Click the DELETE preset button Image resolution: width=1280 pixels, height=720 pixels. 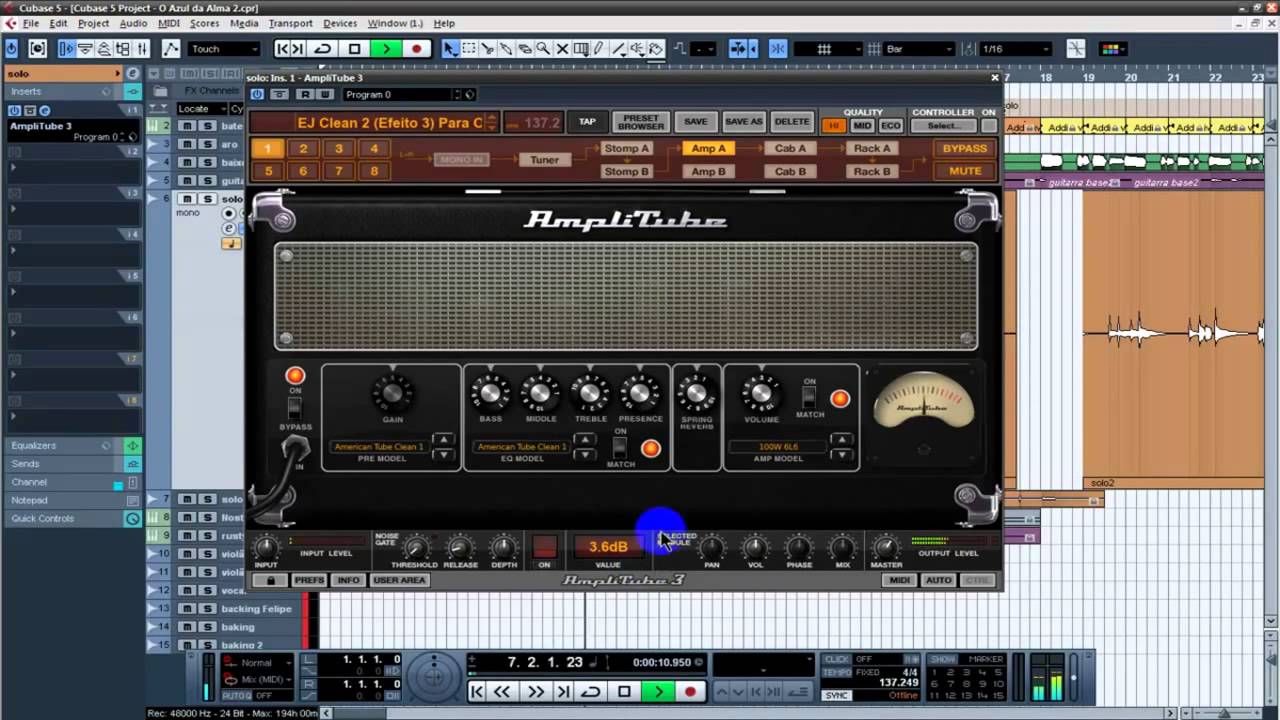point(792,122)
